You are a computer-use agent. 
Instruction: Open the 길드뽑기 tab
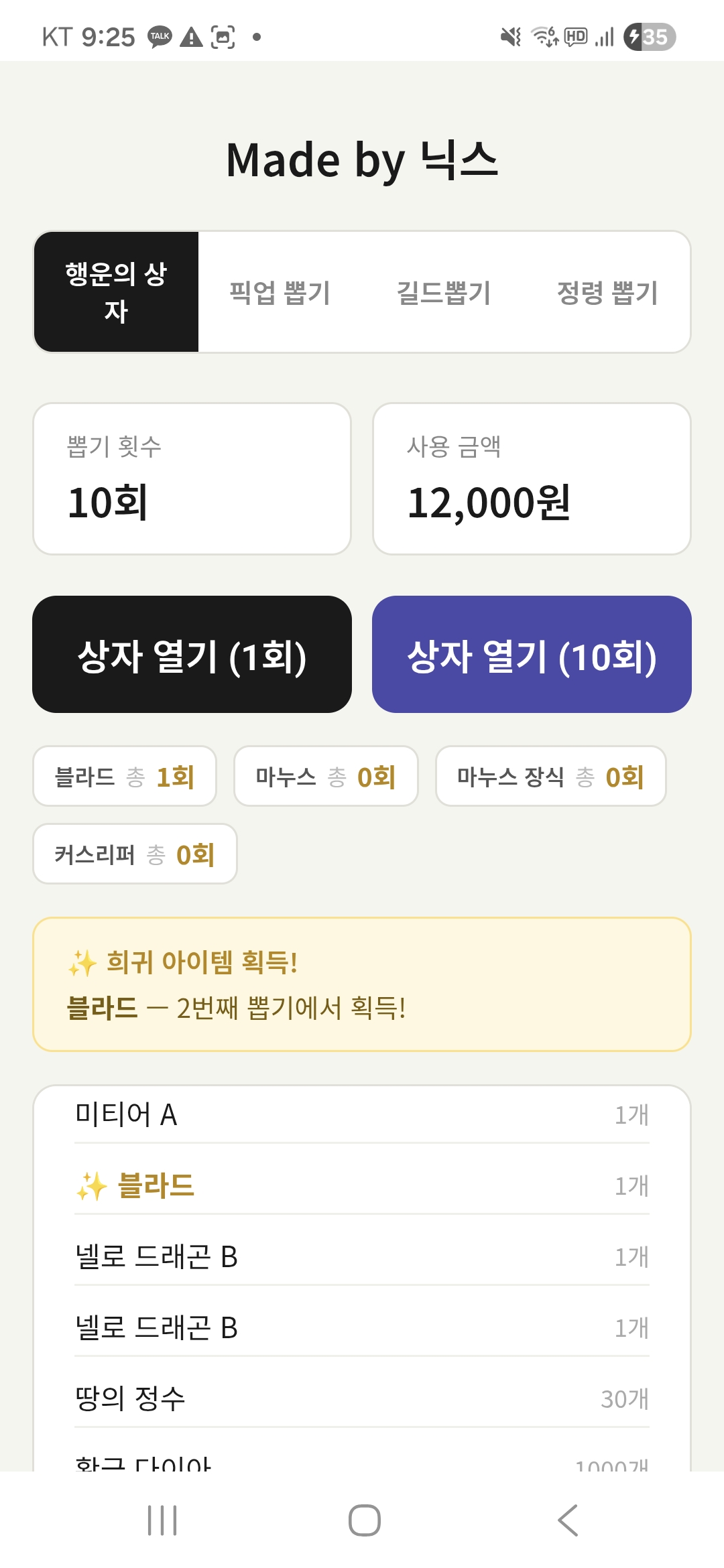(444, 293)
